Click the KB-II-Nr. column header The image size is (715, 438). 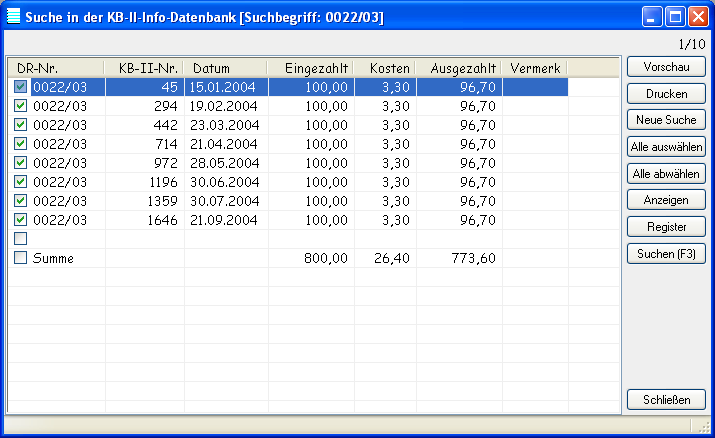point(145,67)
